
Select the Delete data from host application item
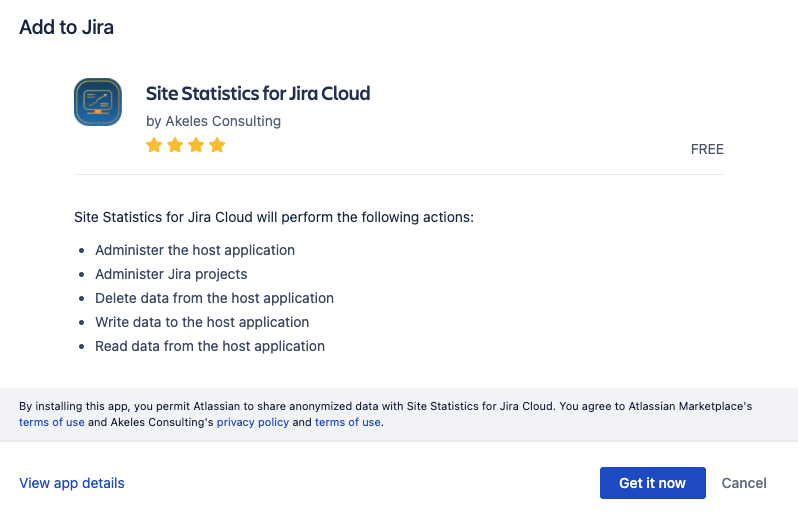(214, 298)
